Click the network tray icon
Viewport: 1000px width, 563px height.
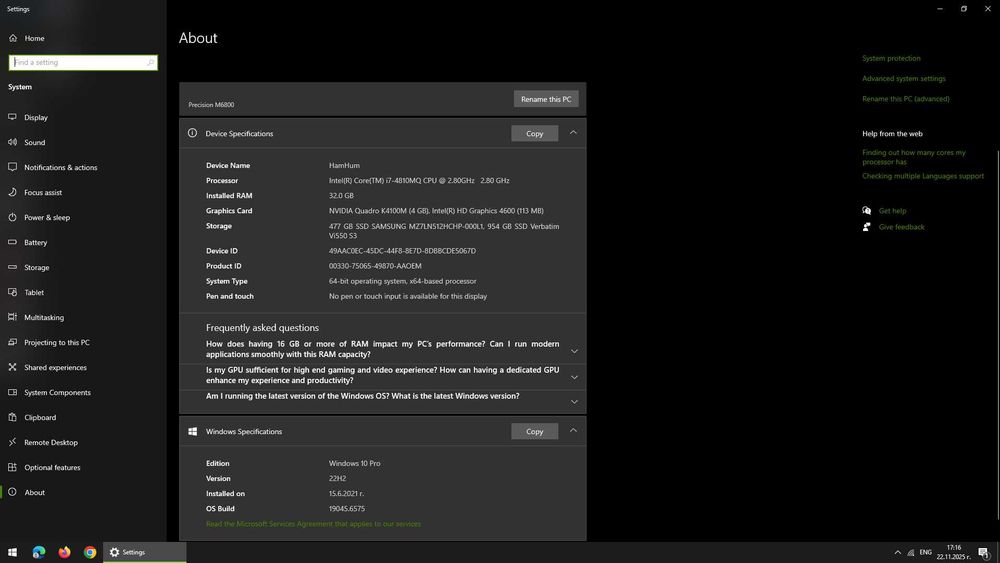click(x=911, y=552)
